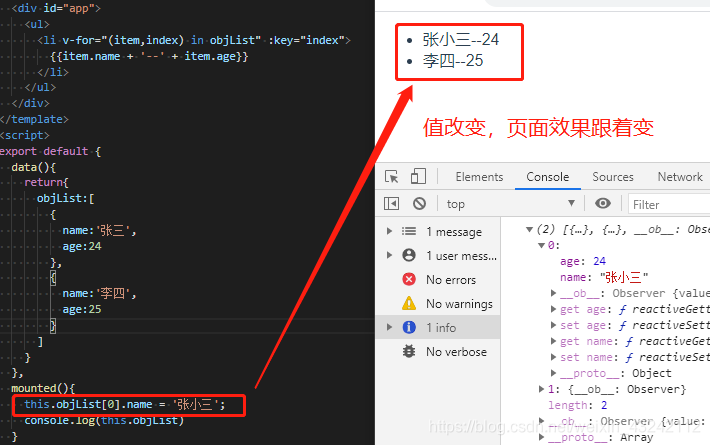Image resolution: width=710 pixels, height=445 pixels.
Task: Select the No errors text label
Action: [x=451, y=280]
